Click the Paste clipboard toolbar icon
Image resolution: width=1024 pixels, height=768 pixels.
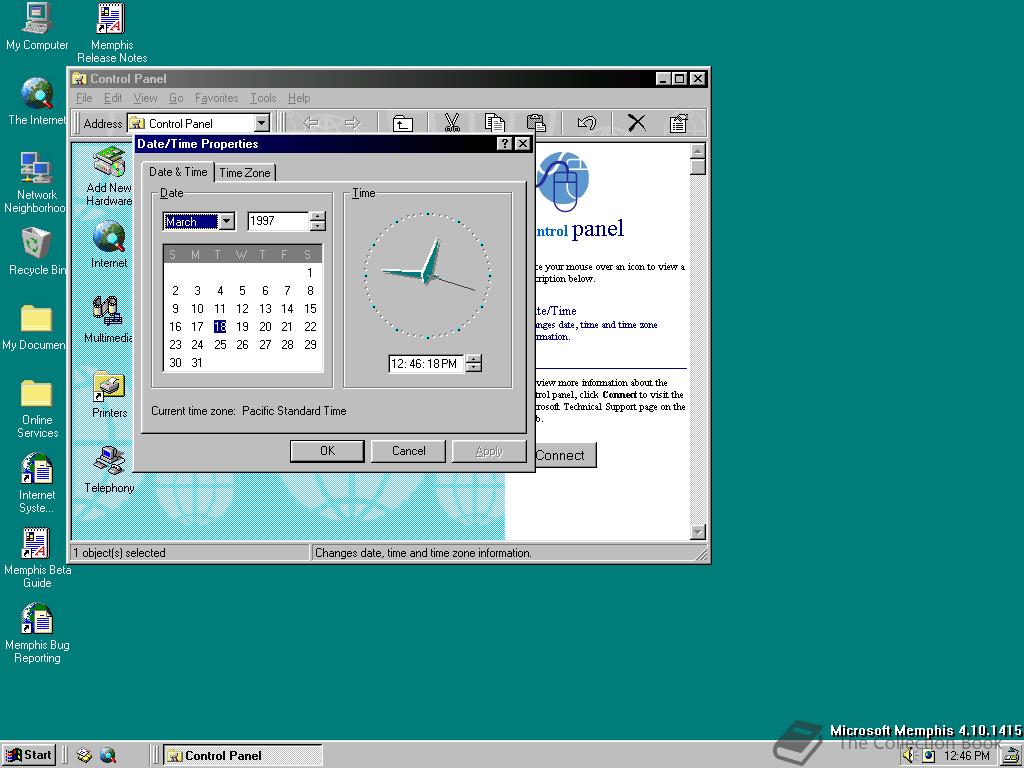[536, 123]
